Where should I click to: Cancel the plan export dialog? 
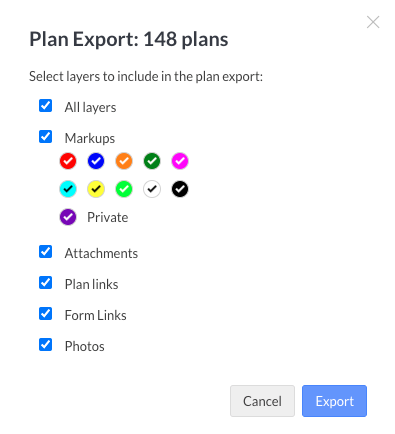[262, 401]
